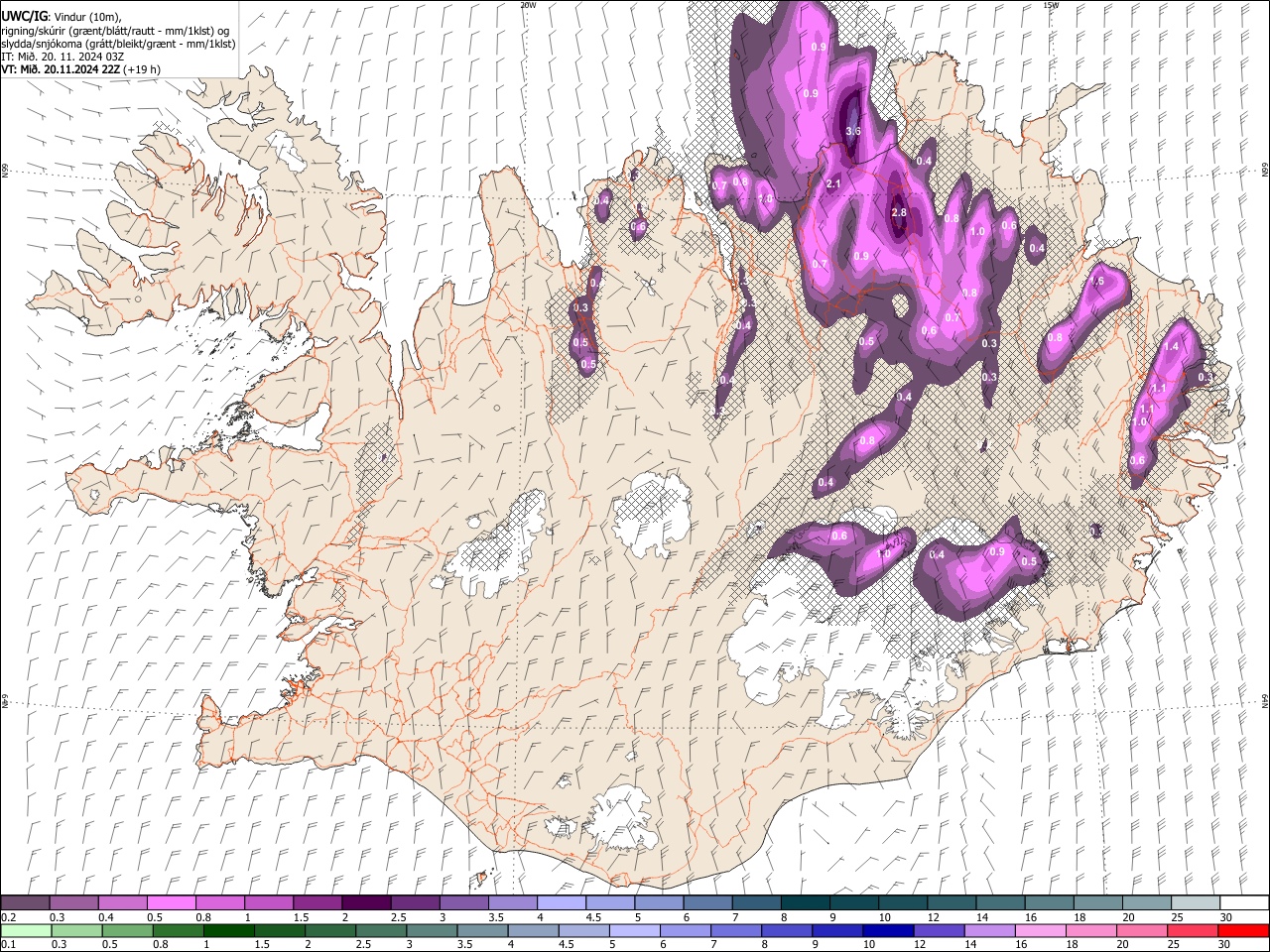
Task: Click the IT initial time line
Action: coord(63,57)
